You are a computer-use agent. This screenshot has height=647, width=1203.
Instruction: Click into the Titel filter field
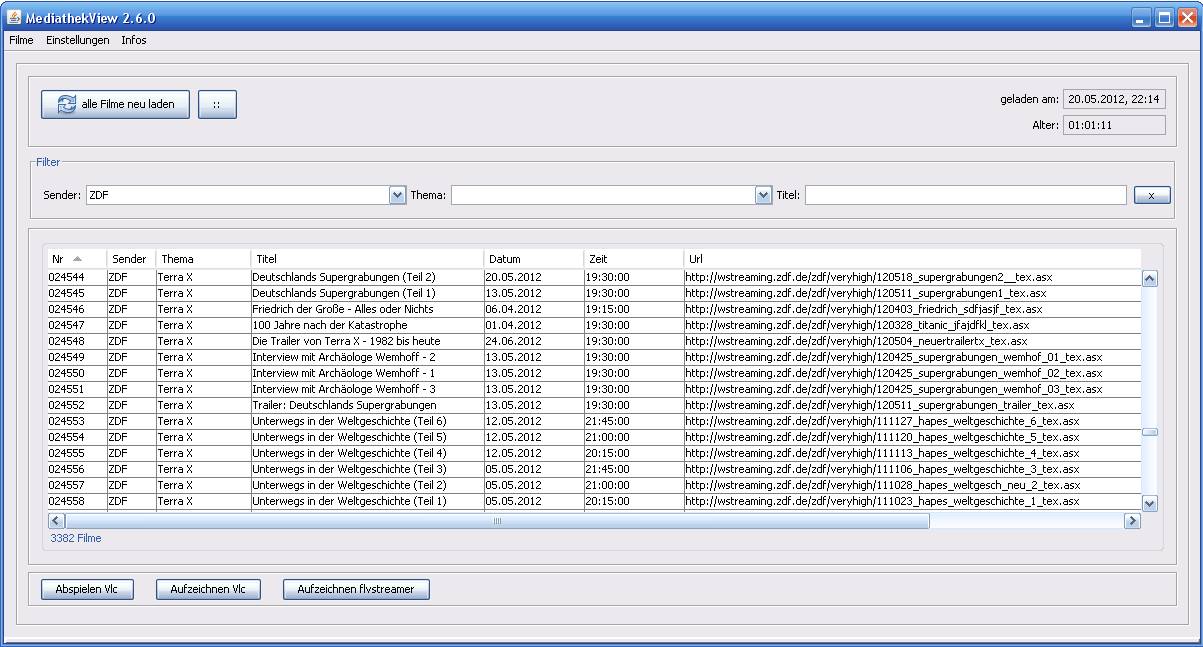965,195
